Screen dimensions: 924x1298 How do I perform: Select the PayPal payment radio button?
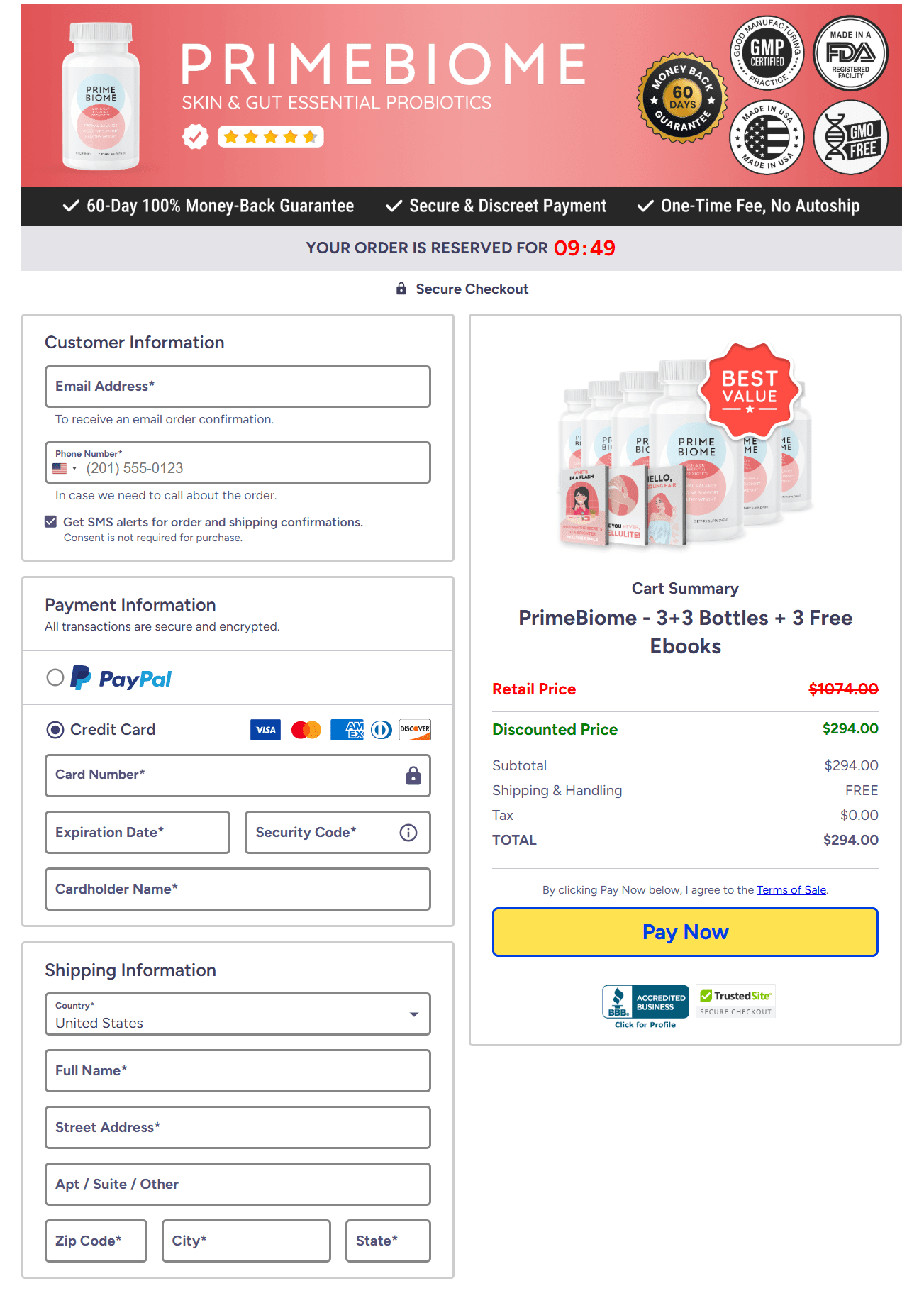[x=55, y=677]
